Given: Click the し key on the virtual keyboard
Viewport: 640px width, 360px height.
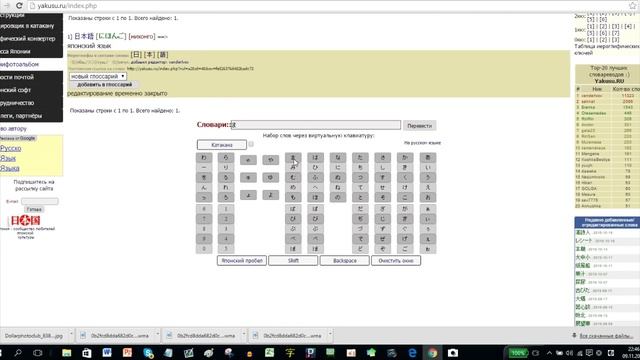Looking at the screenshot, I should click(x=382, y=167).
